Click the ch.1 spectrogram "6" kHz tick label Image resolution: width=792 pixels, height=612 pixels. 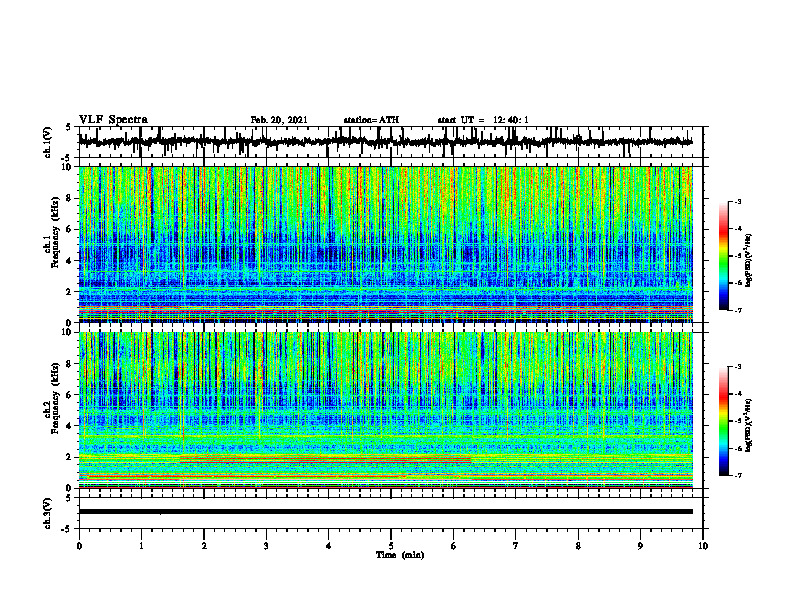[x=70, y=229]
